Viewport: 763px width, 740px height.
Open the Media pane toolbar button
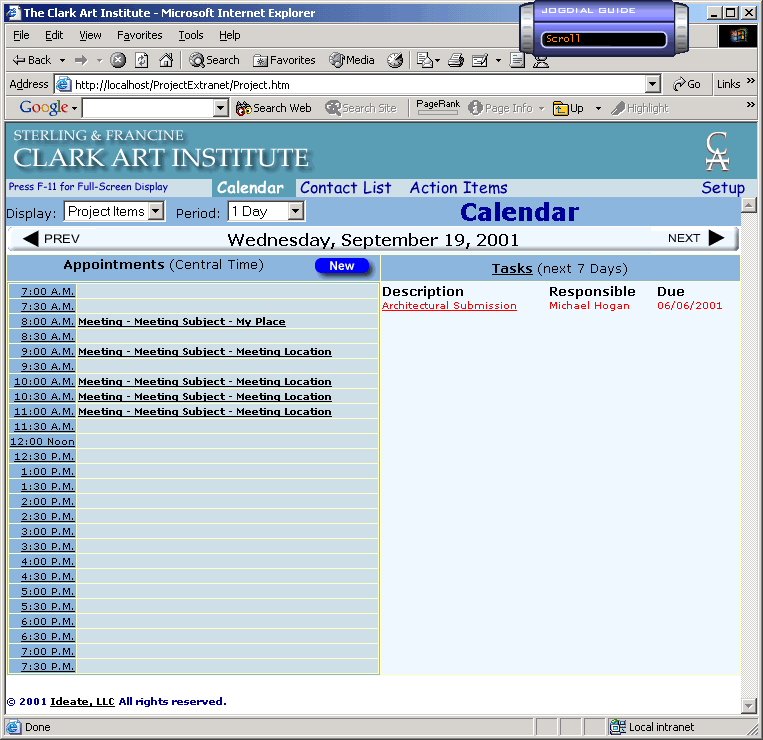(352, 60)
